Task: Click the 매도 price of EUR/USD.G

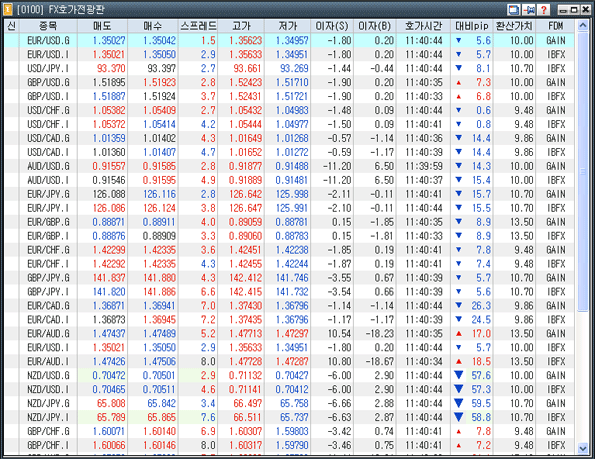Action: (109, 41)
